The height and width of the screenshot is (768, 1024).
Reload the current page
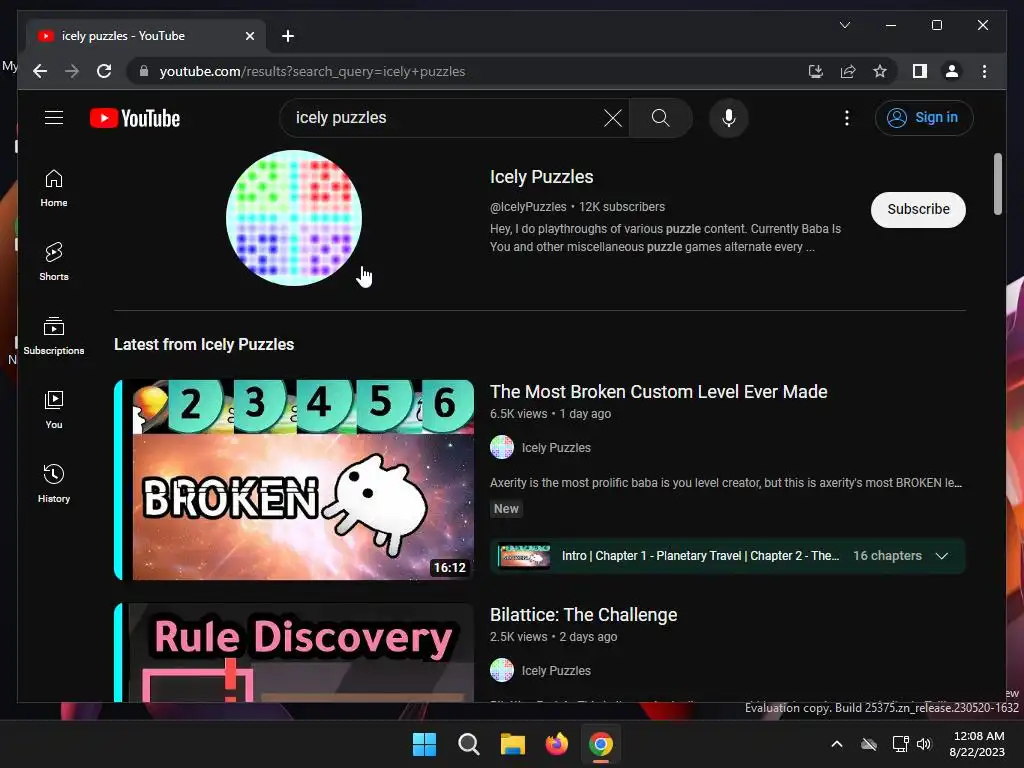click(104, 71)
